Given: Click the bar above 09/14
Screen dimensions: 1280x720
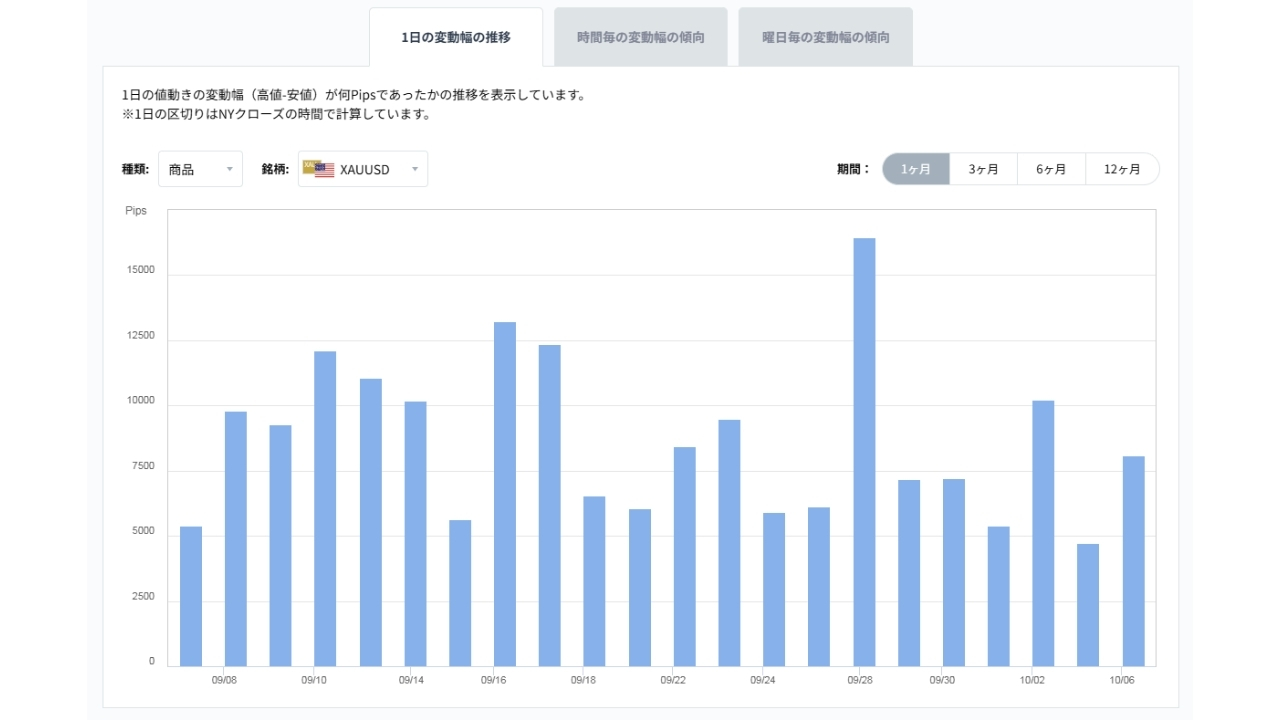Looking at the screenshot, I should pos(415,534).
